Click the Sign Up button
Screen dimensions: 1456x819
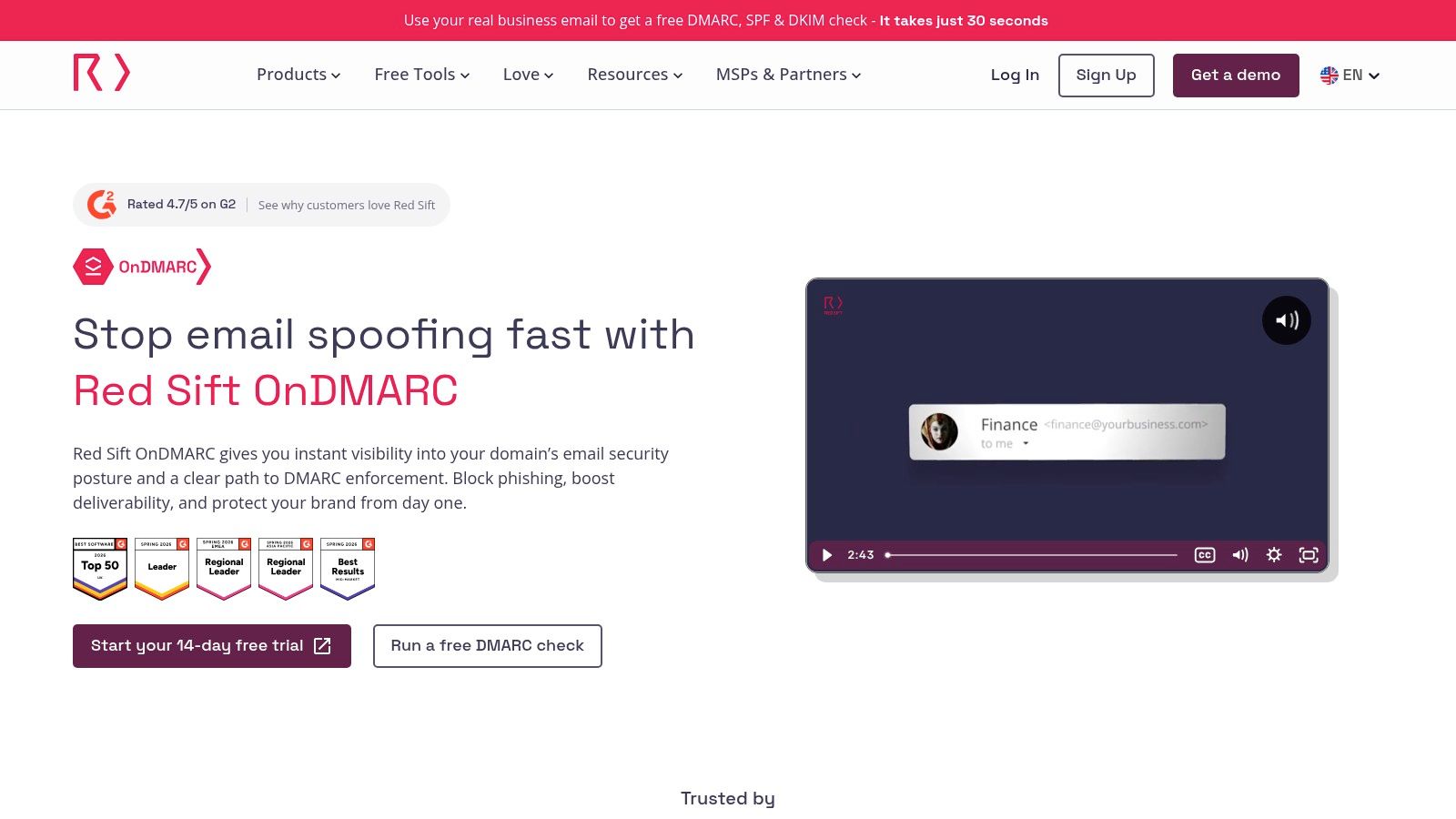click(1106, 75)
